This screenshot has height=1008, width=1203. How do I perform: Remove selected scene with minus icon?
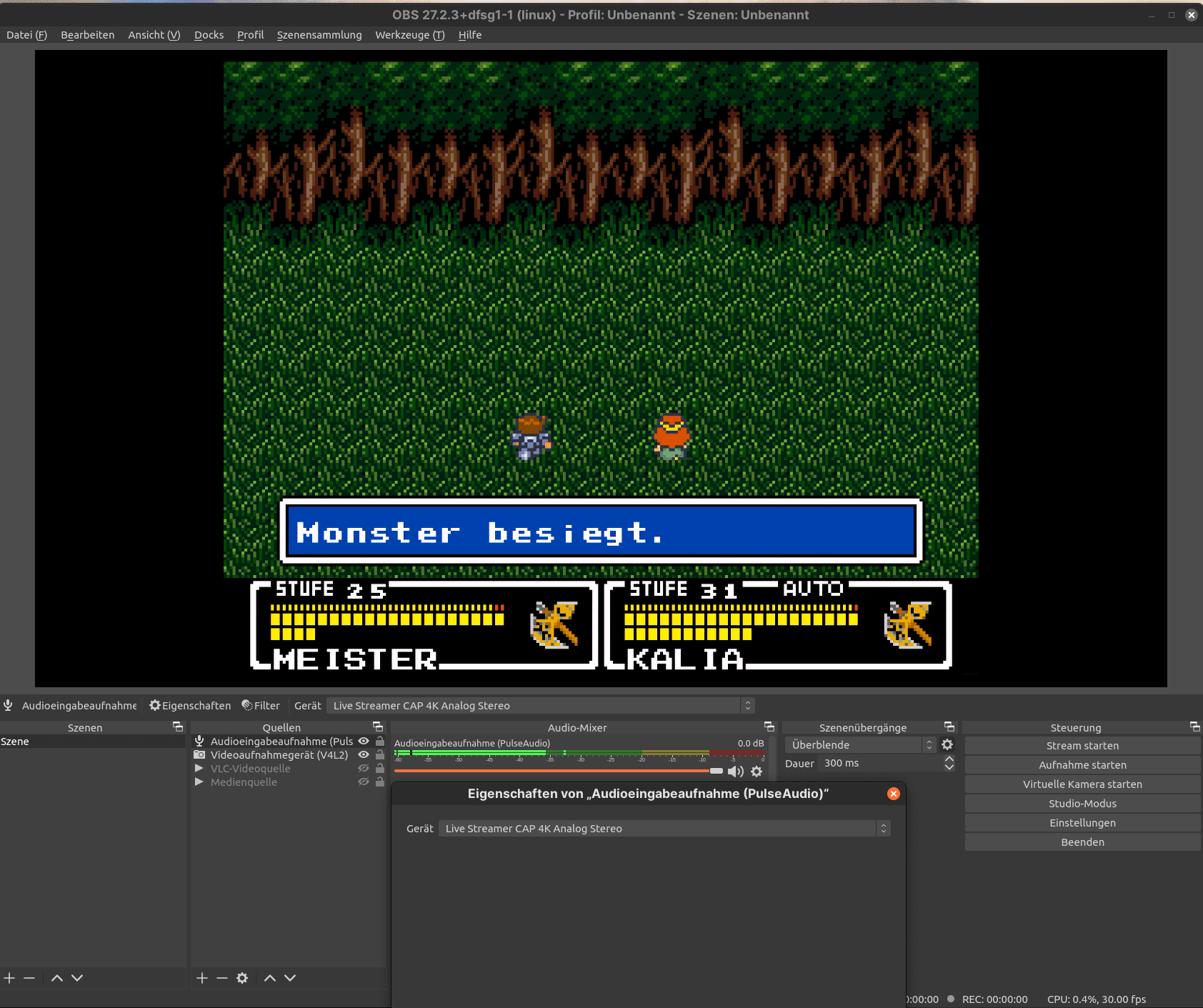pos(29,978)
